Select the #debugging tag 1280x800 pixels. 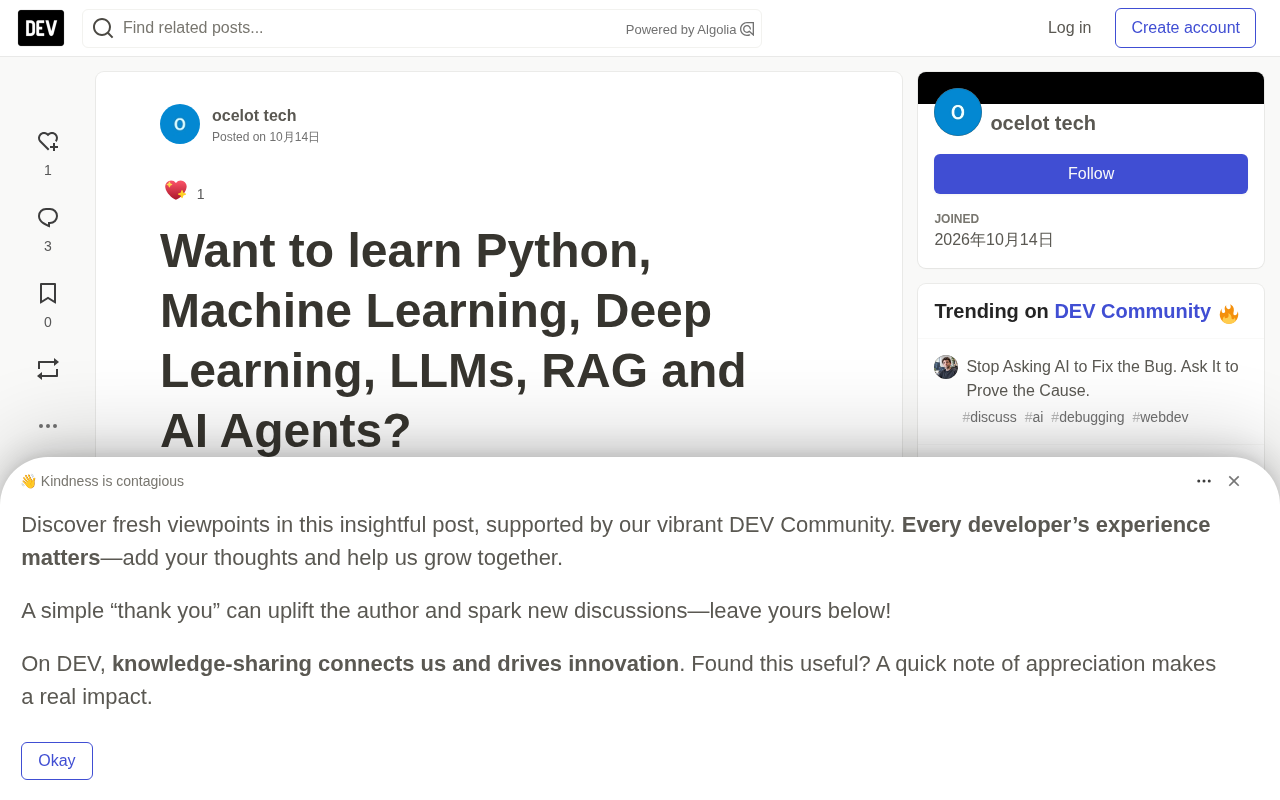[x=1088, y=417]
